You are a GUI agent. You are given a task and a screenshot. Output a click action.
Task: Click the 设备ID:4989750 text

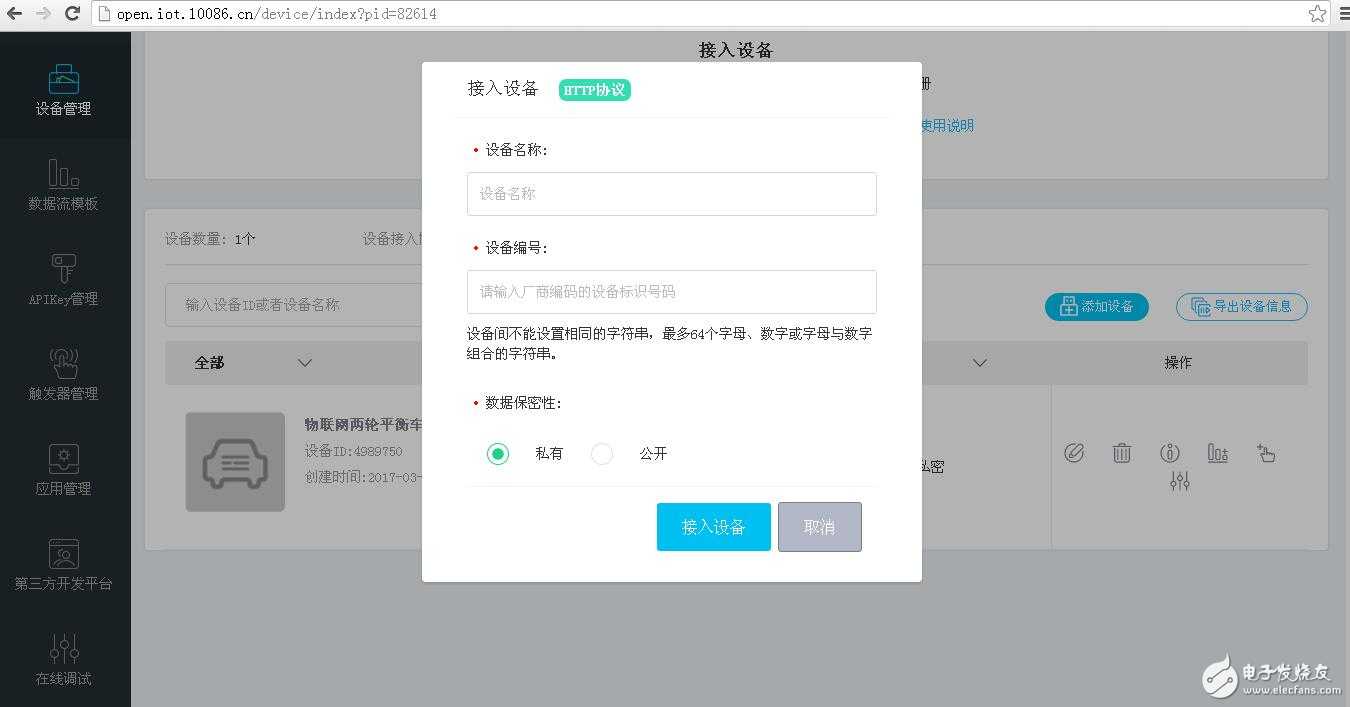pyautogui.click(x=354, y=452)
